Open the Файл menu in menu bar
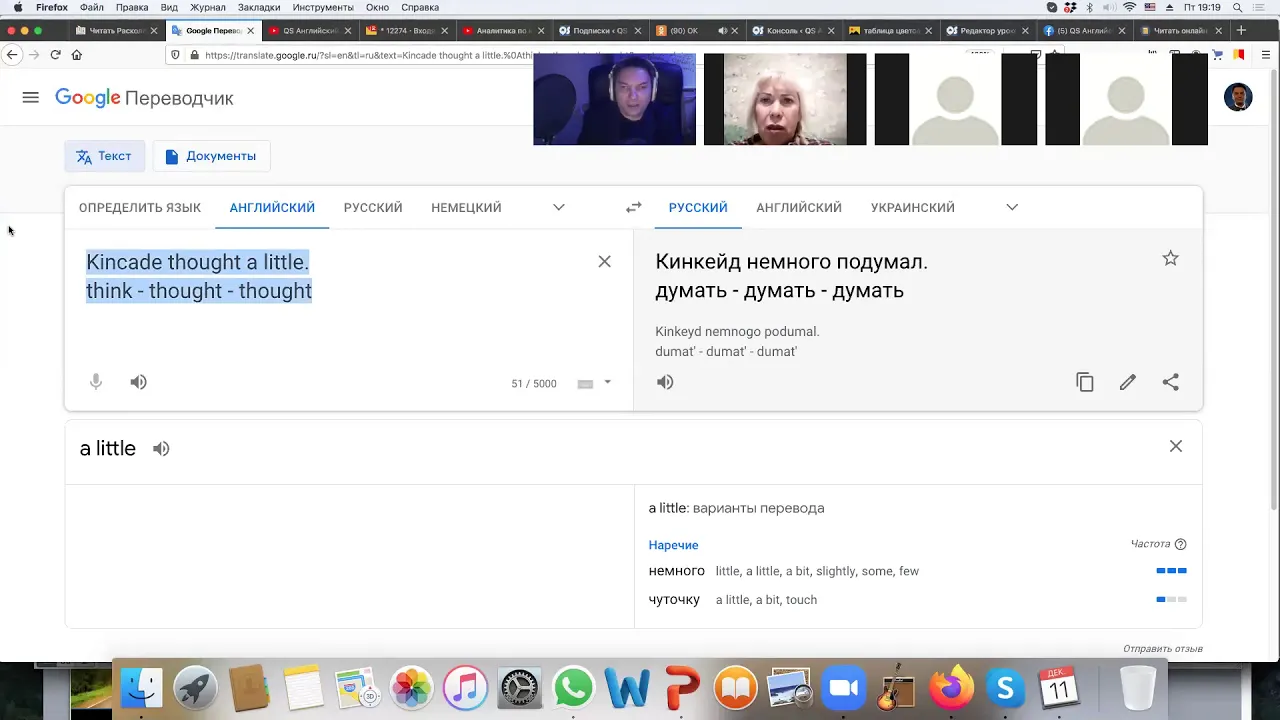Image resolution: width=1280 pixels, height=720 pixels. pos(92,7)
